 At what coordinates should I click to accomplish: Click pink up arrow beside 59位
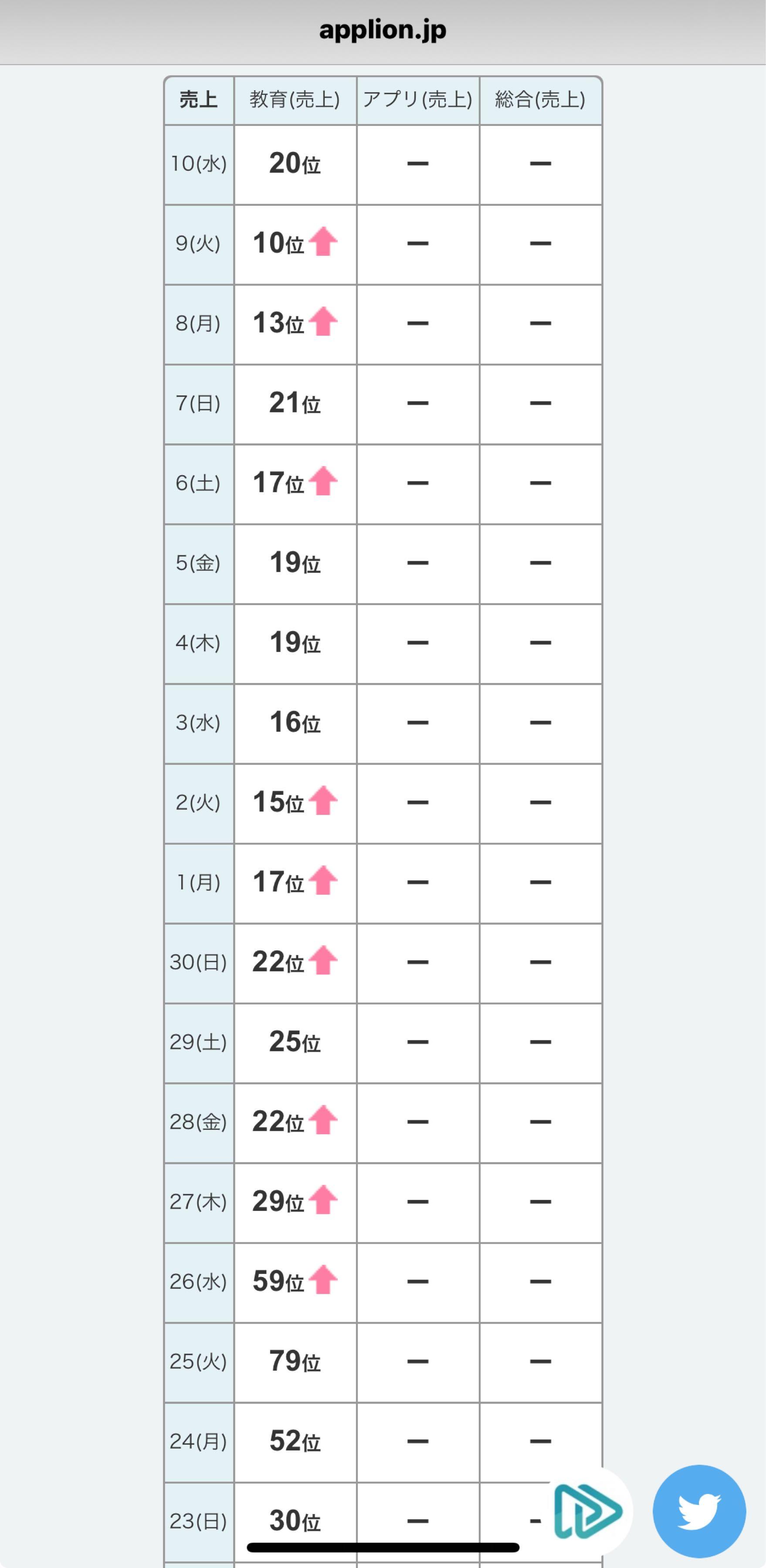[x=323, y=1280]
